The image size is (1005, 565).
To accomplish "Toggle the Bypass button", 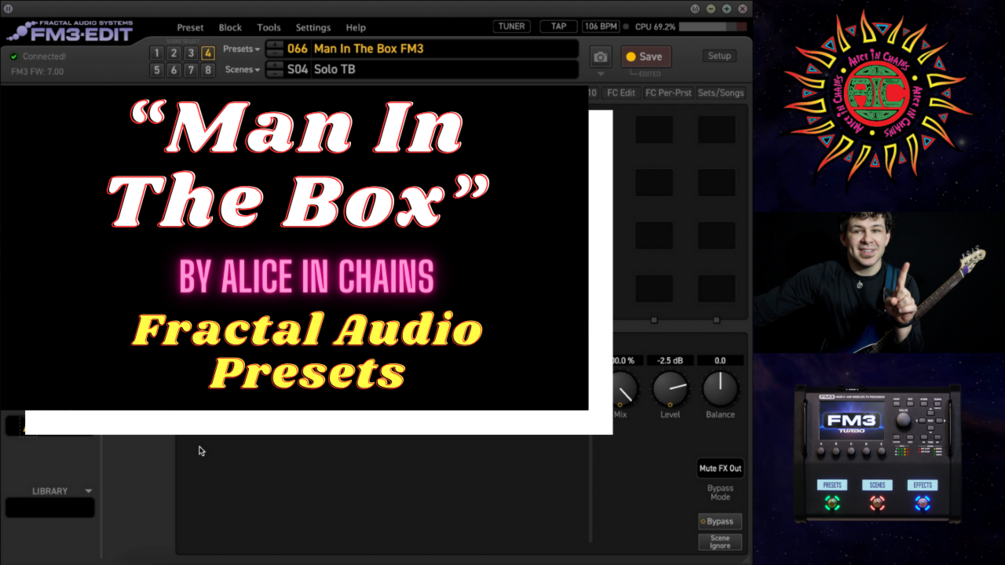I will coord(720,521).
